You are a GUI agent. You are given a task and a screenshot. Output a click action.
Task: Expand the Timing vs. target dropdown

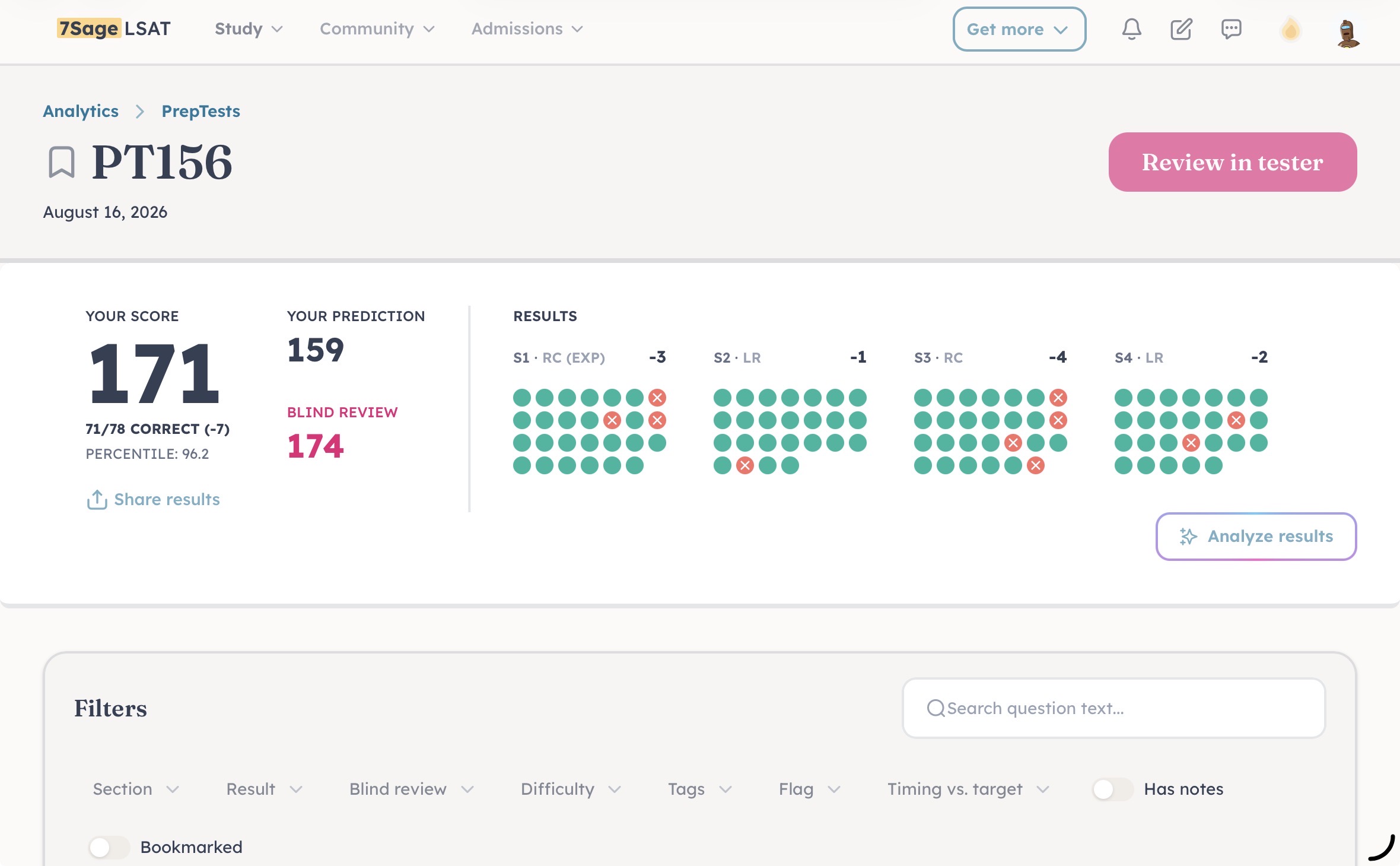click(x=968, y=789)
